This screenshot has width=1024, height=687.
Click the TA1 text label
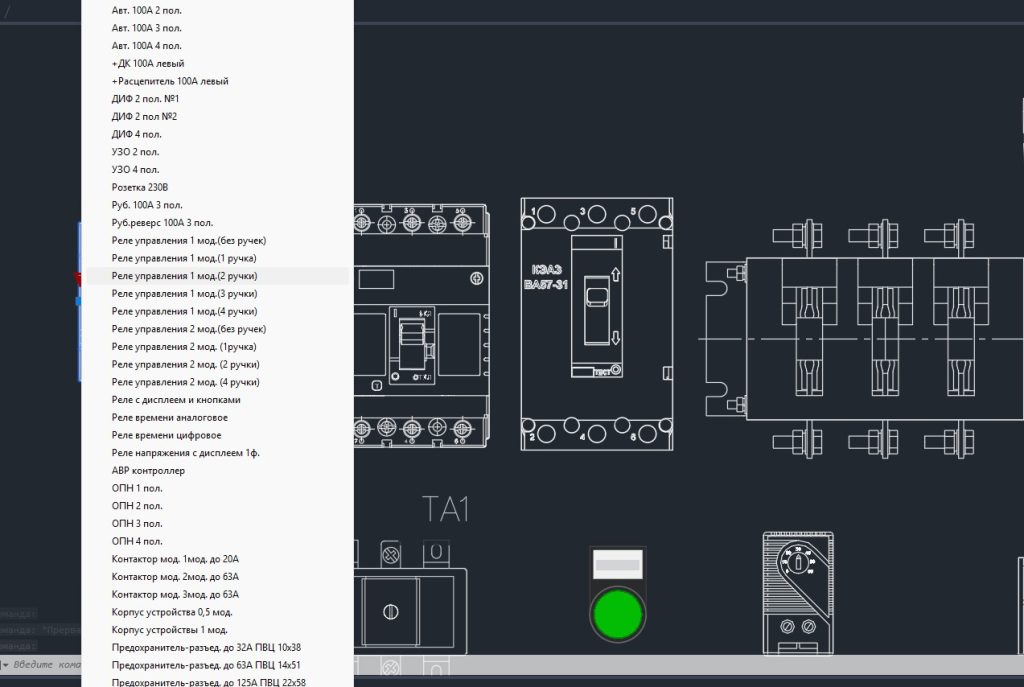click(x=445, y=509)
